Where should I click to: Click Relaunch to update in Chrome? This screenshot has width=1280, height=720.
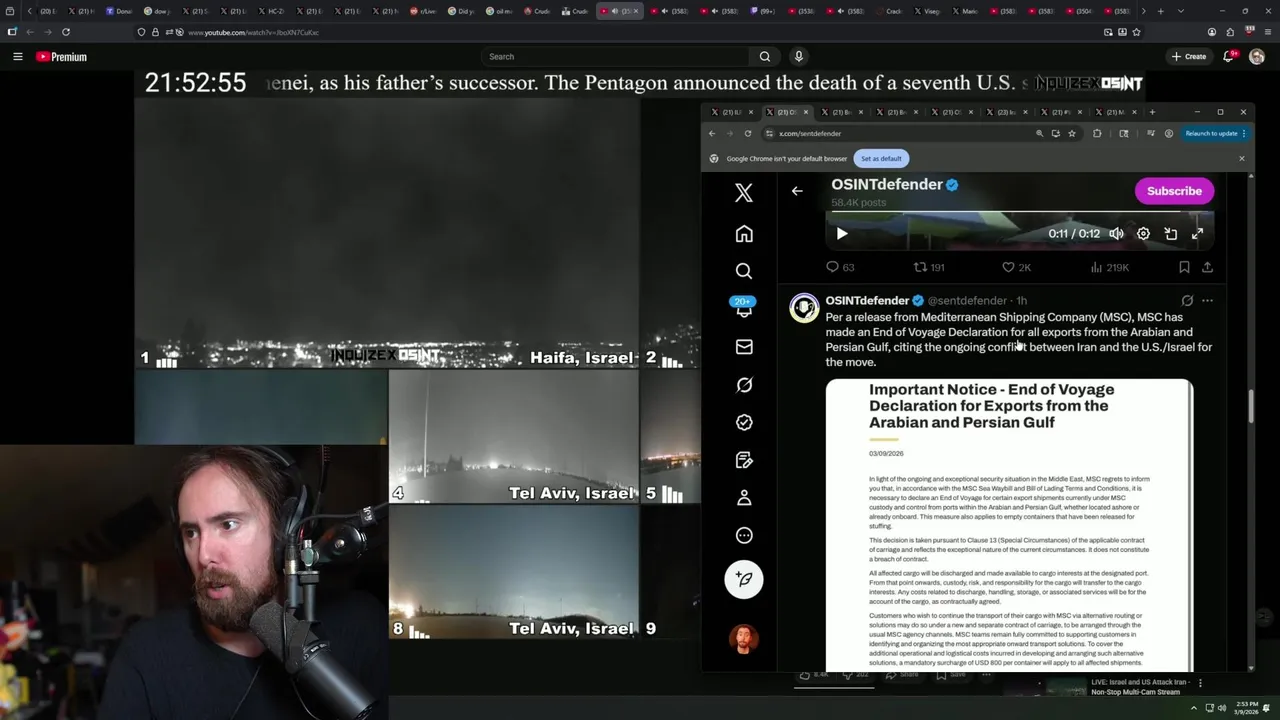(x=1211, y=133)
